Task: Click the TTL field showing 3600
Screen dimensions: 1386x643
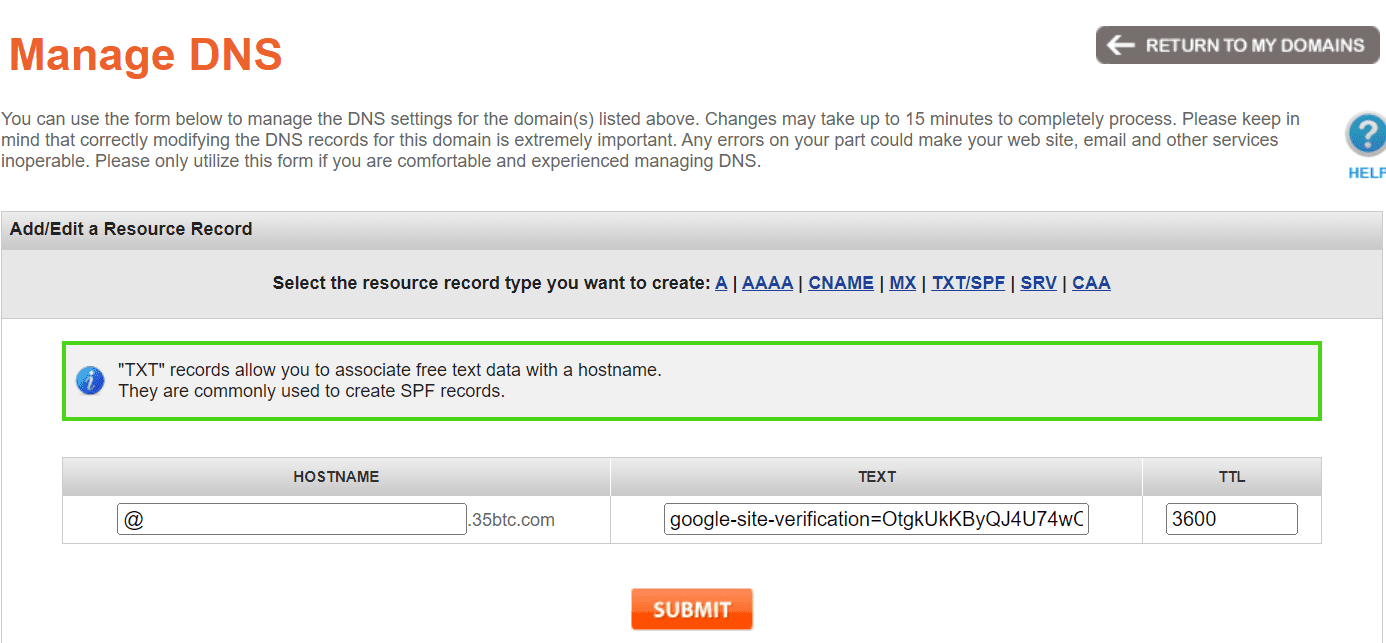Action: click(1231, 519)
